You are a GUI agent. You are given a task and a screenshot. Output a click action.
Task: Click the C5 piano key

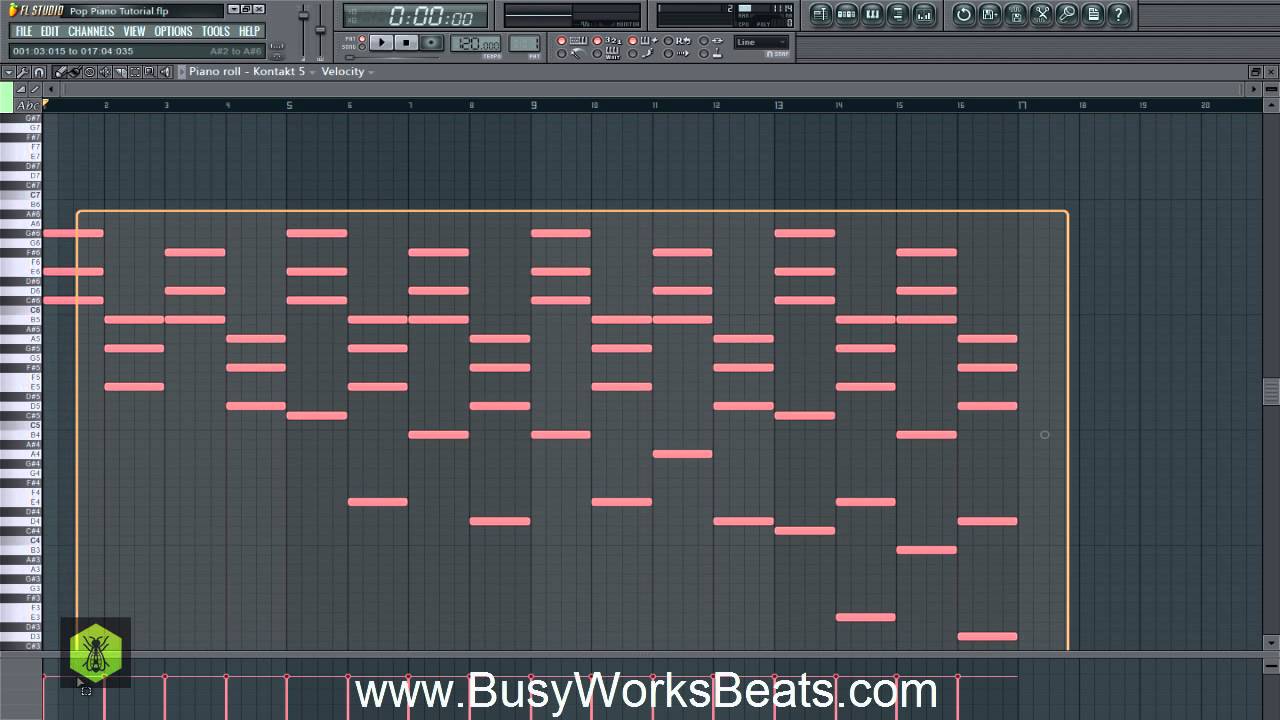21,425
